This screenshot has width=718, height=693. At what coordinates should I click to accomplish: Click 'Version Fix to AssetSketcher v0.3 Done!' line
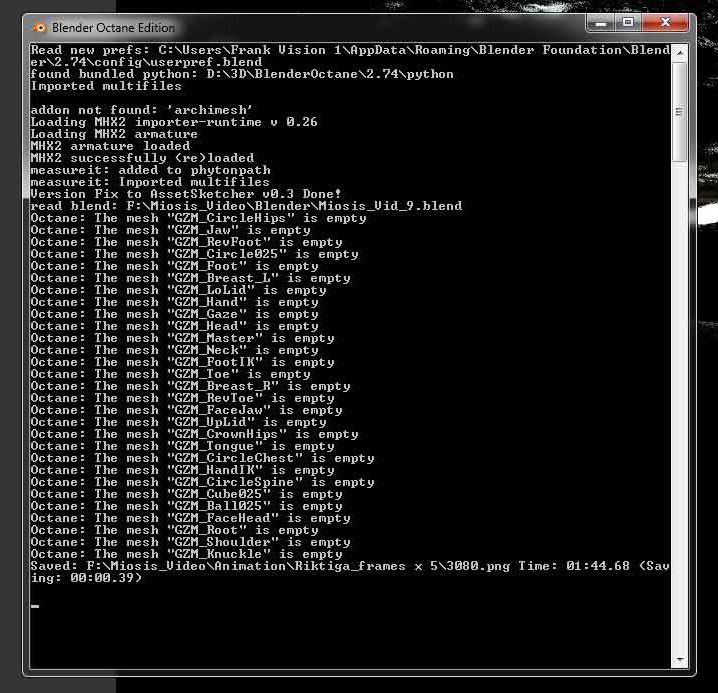pyautogui.click(x=186, y=194)
